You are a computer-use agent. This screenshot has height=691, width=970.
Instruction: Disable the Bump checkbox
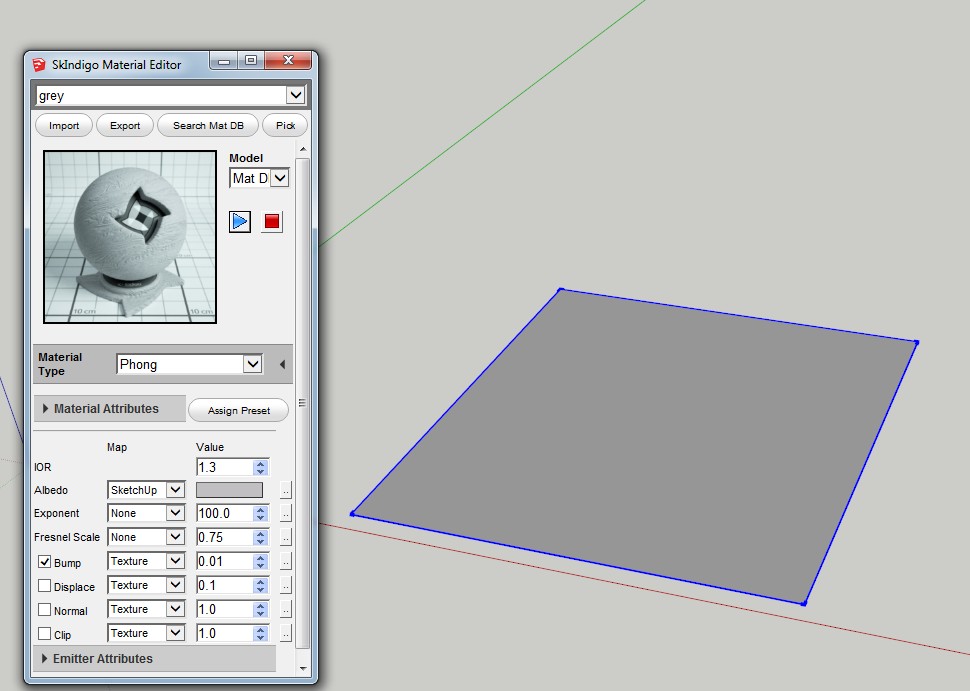click(44, 562)
